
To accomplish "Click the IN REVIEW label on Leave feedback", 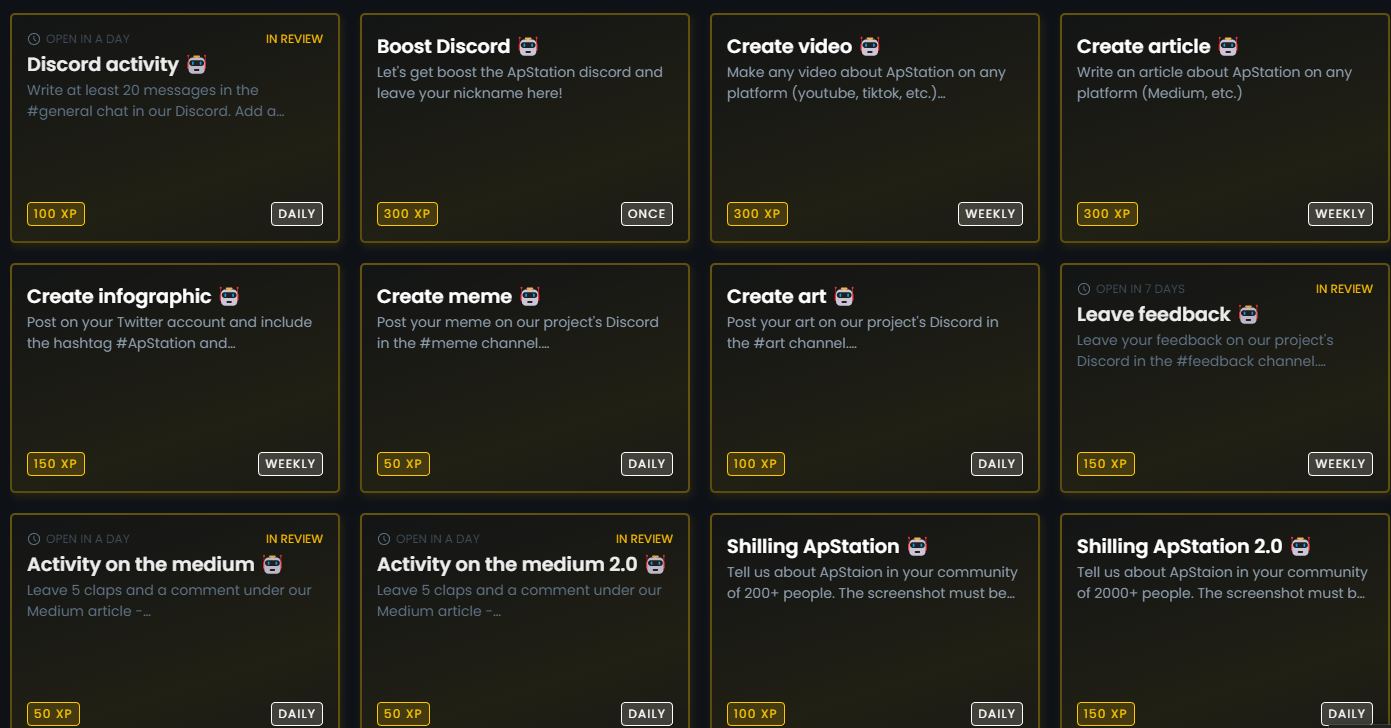I will [x=1344, y=289].
